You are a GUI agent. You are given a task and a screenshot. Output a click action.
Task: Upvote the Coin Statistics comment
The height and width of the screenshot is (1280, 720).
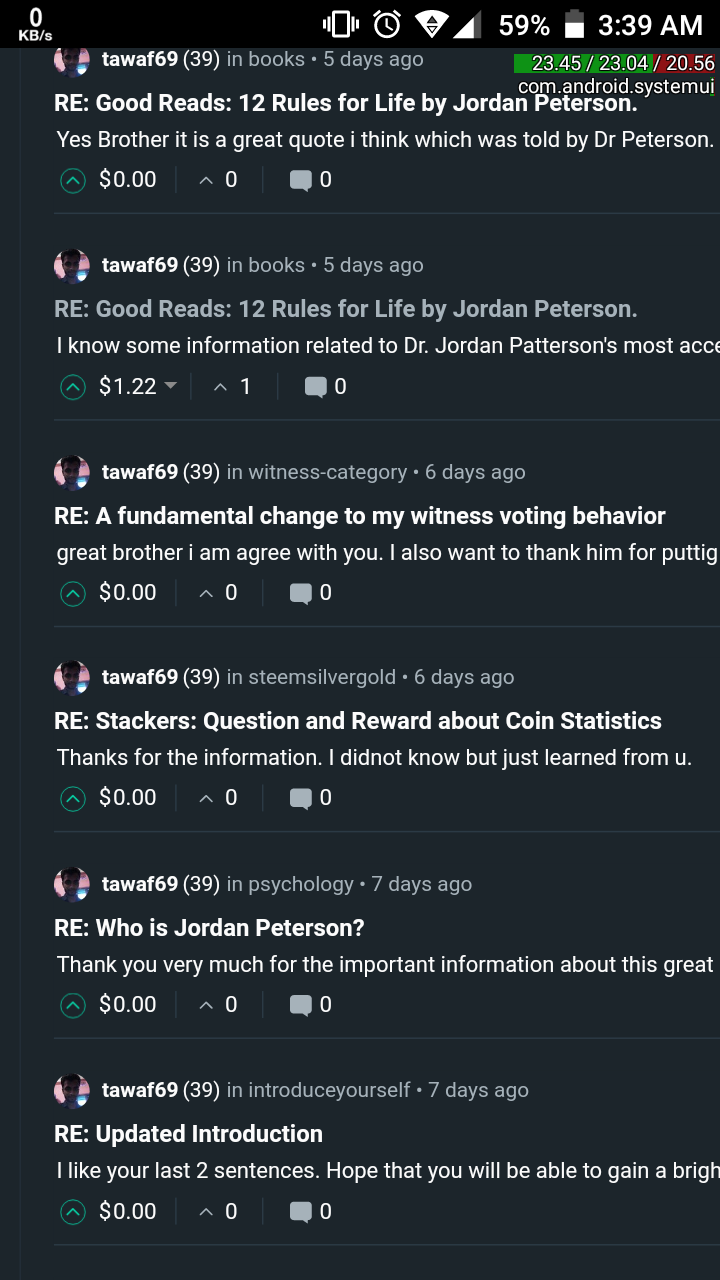(x=73, y=798)
